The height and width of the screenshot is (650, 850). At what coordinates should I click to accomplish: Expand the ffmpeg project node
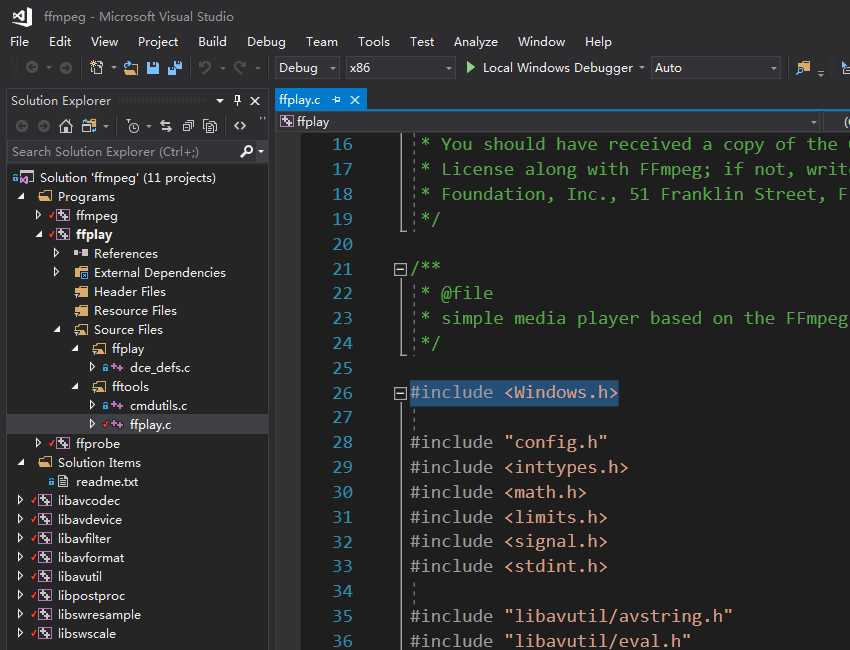(38, 215)
